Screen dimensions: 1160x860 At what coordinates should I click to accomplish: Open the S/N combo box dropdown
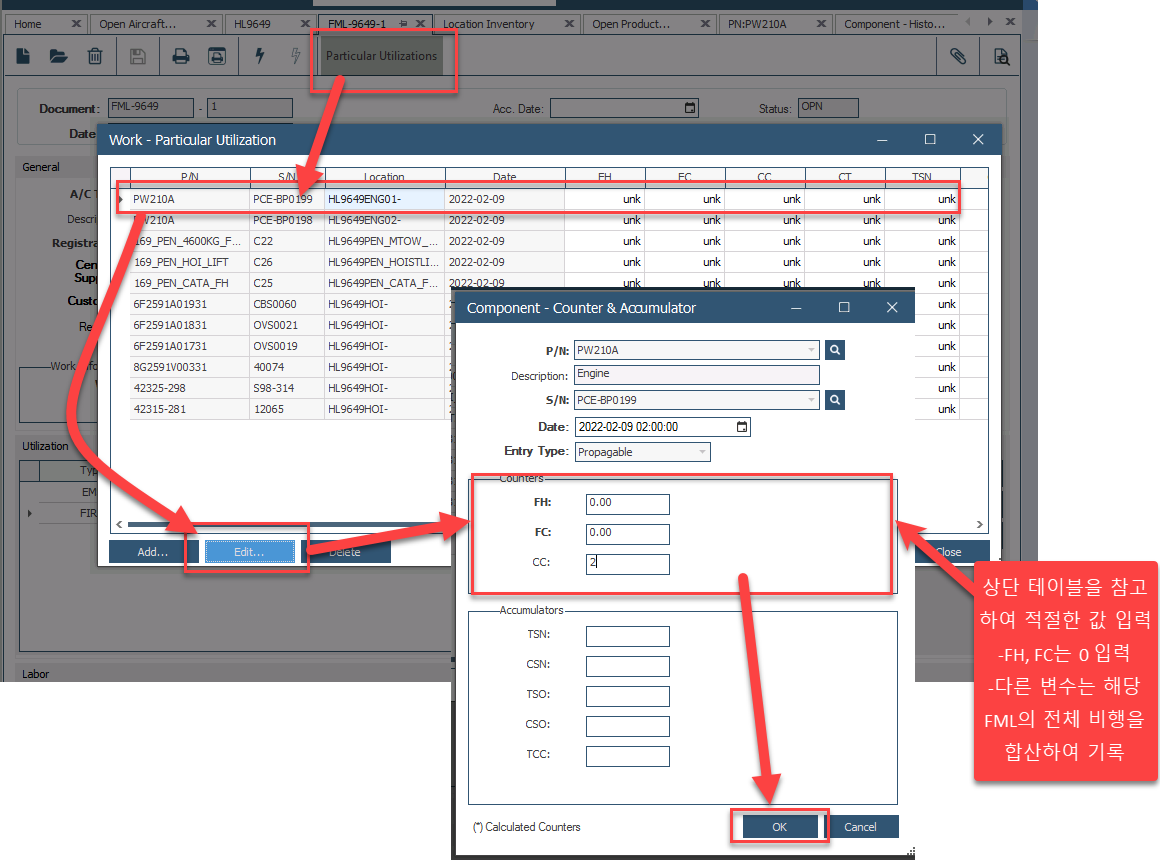pos(811,400)
